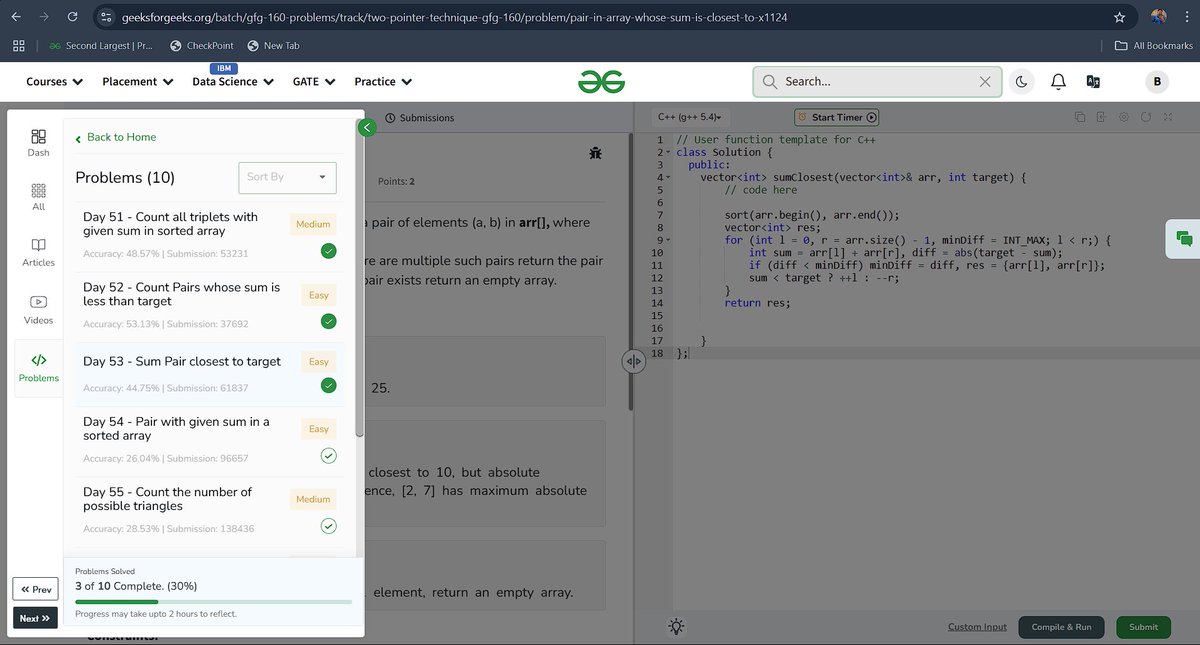Viewport: 1200px width, 645px height.
Task: Go Back to Home
Action: [x=116, y=138]
